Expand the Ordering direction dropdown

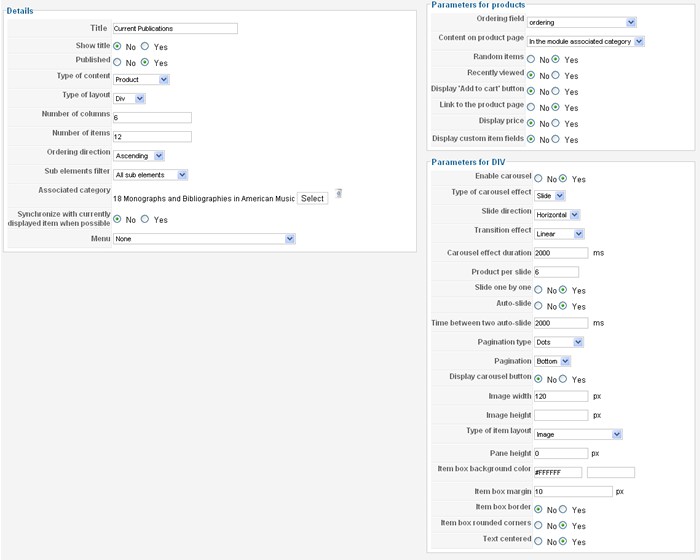139,156
